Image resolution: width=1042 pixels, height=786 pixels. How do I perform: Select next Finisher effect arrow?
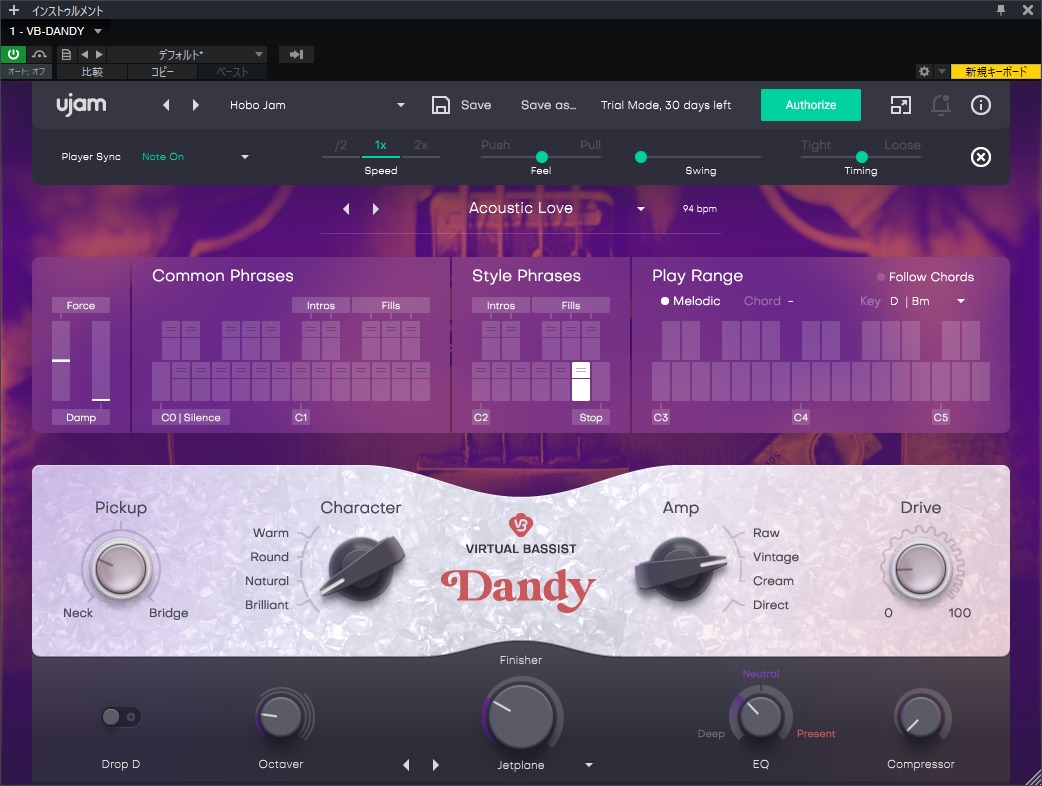click(435, 765)
